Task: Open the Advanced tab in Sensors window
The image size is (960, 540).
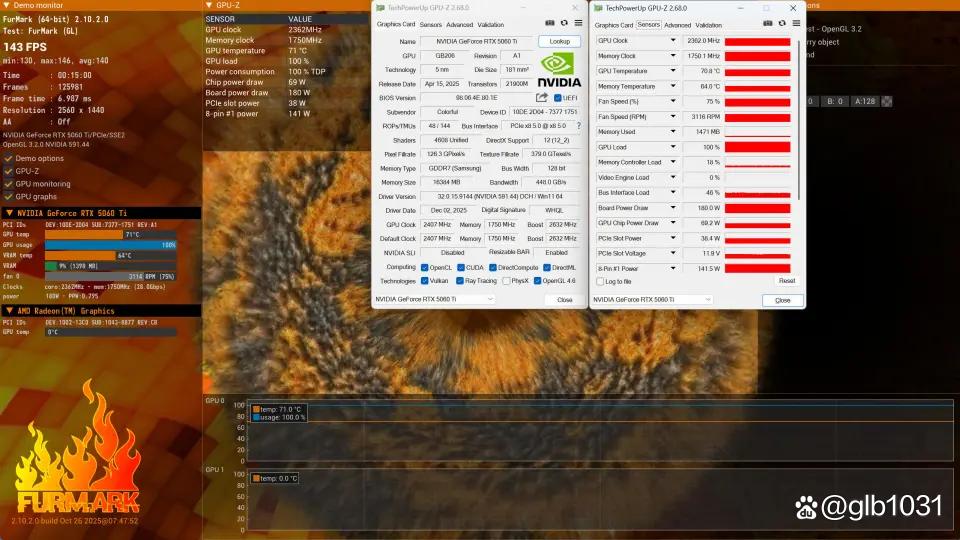Action: [x=677, y=25]
